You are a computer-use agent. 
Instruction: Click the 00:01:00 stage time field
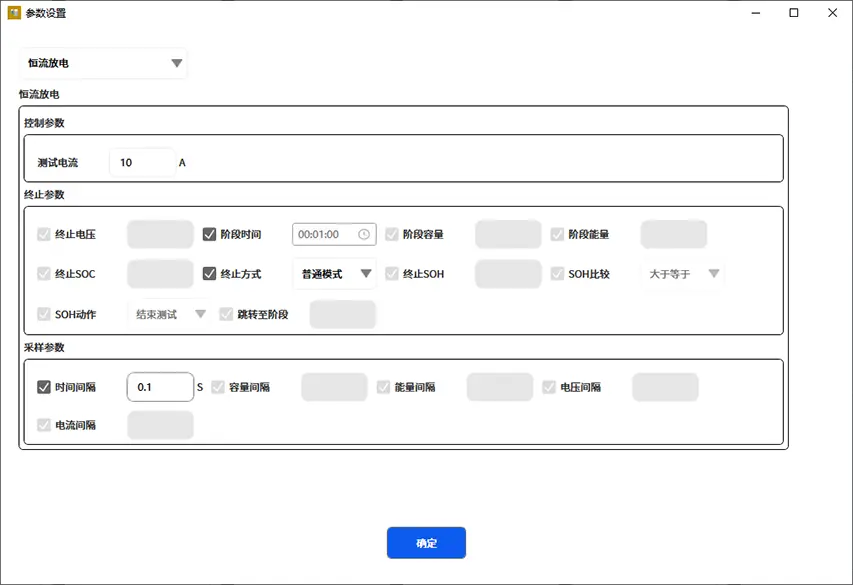(324, 235)
